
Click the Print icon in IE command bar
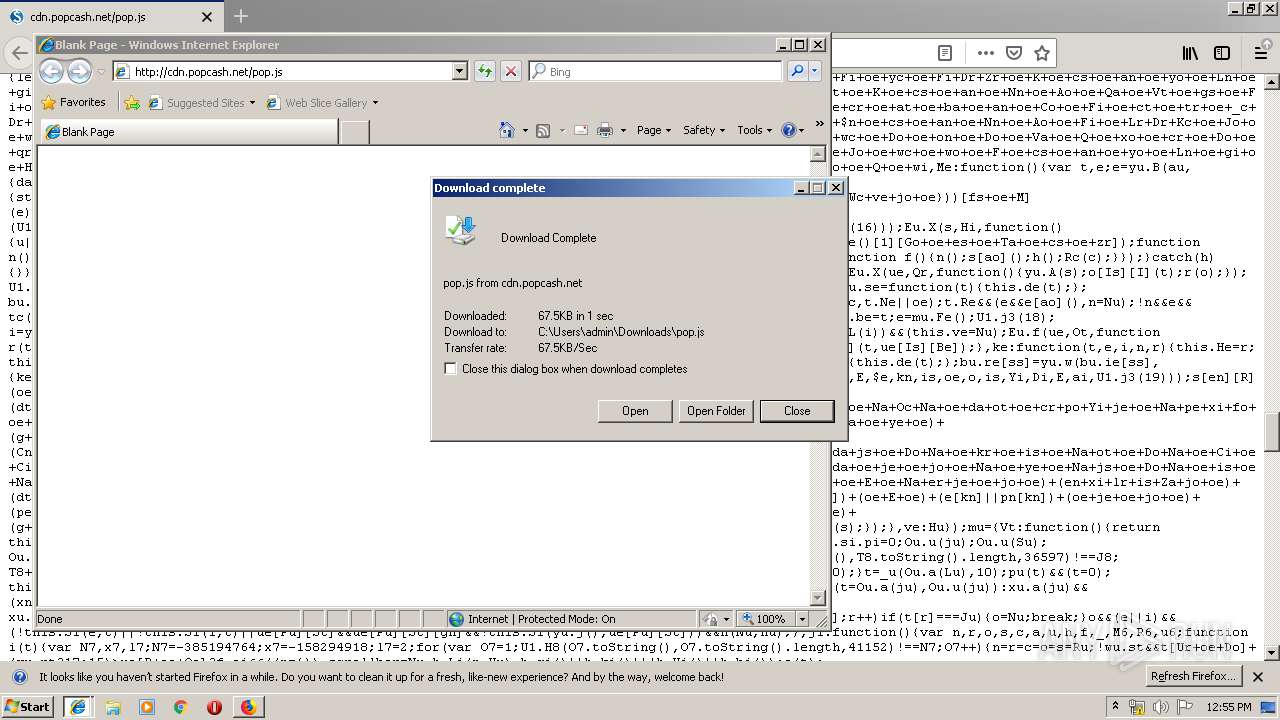[605, 130]
